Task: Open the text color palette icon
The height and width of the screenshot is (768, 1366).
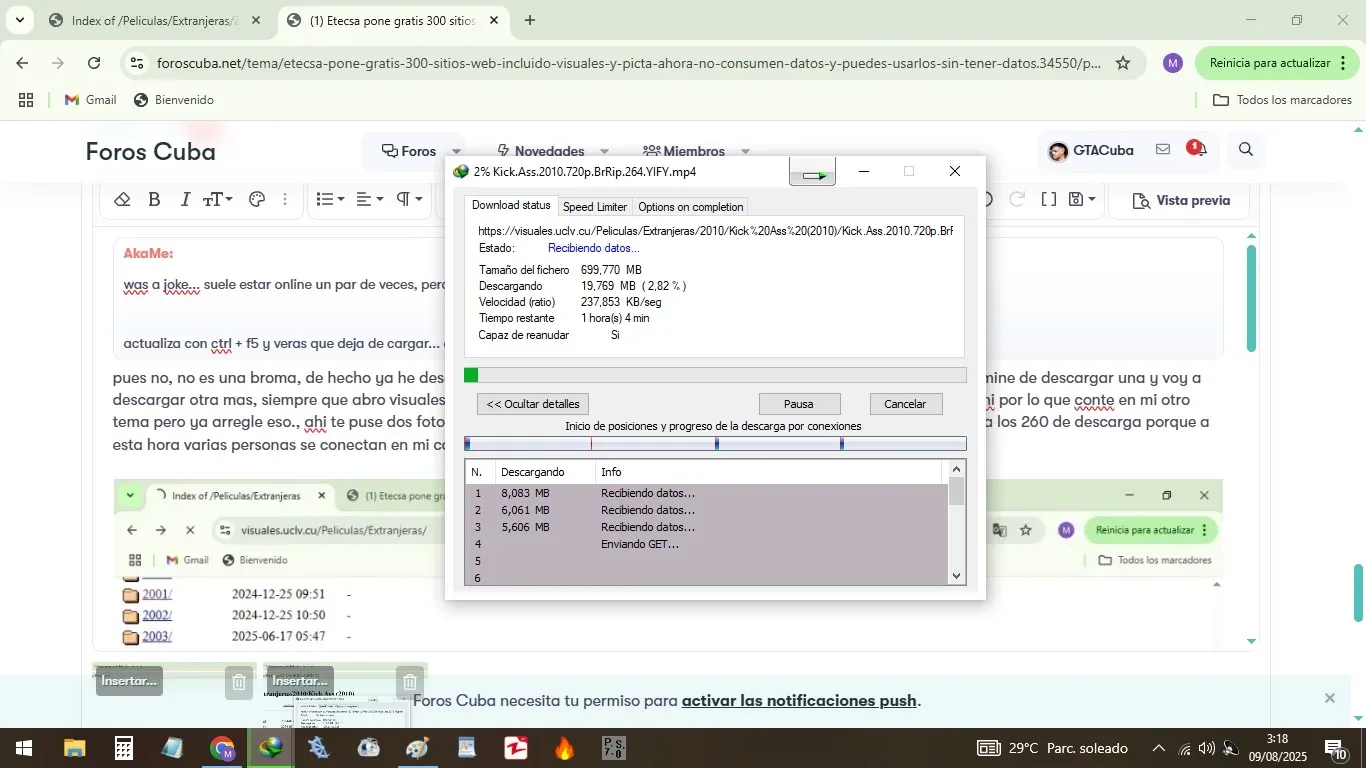Action: (257, 200)
